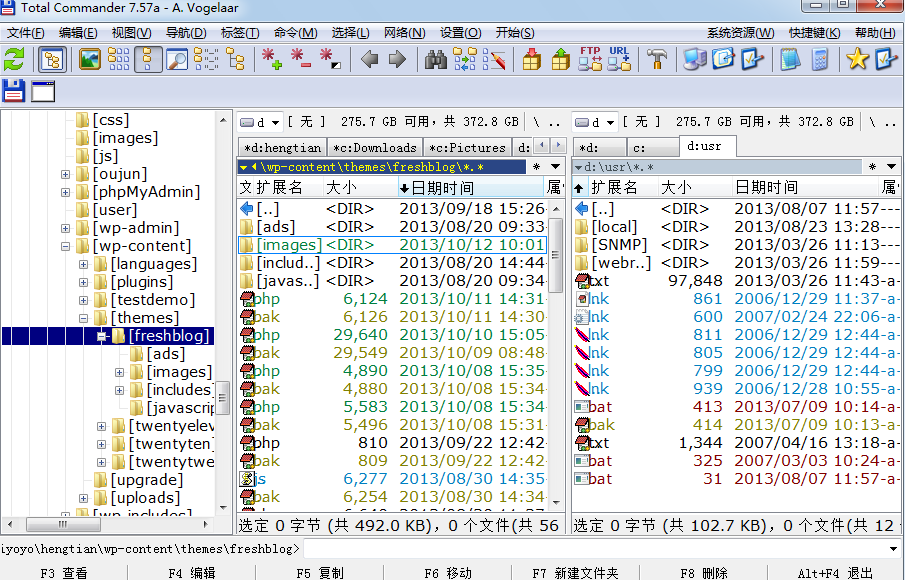Open the 编辑(E) menu
Viewport: 905px width, 580px height.
pyautogui.click(x=78, y=33)
